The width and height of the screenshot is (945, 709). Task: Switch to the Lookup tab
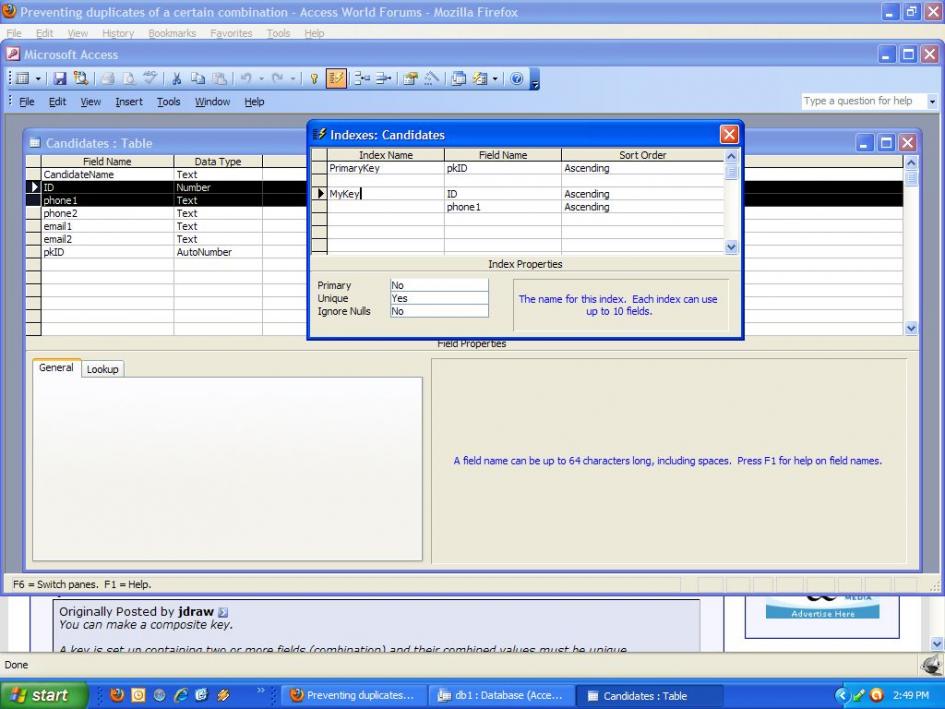pyautogui.click(x=102, y=369)
